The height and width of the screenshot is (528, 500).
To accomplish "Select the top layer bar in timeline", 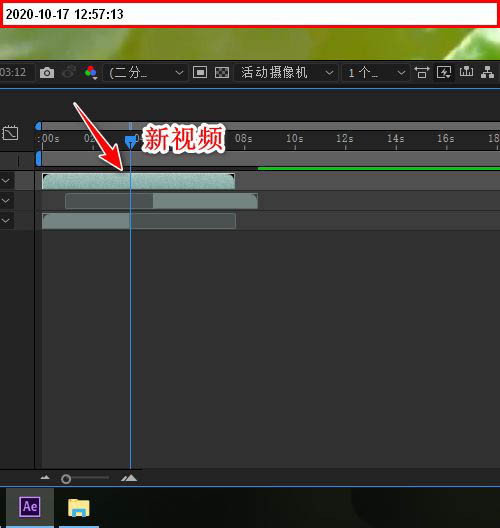I will click(138, 181).
